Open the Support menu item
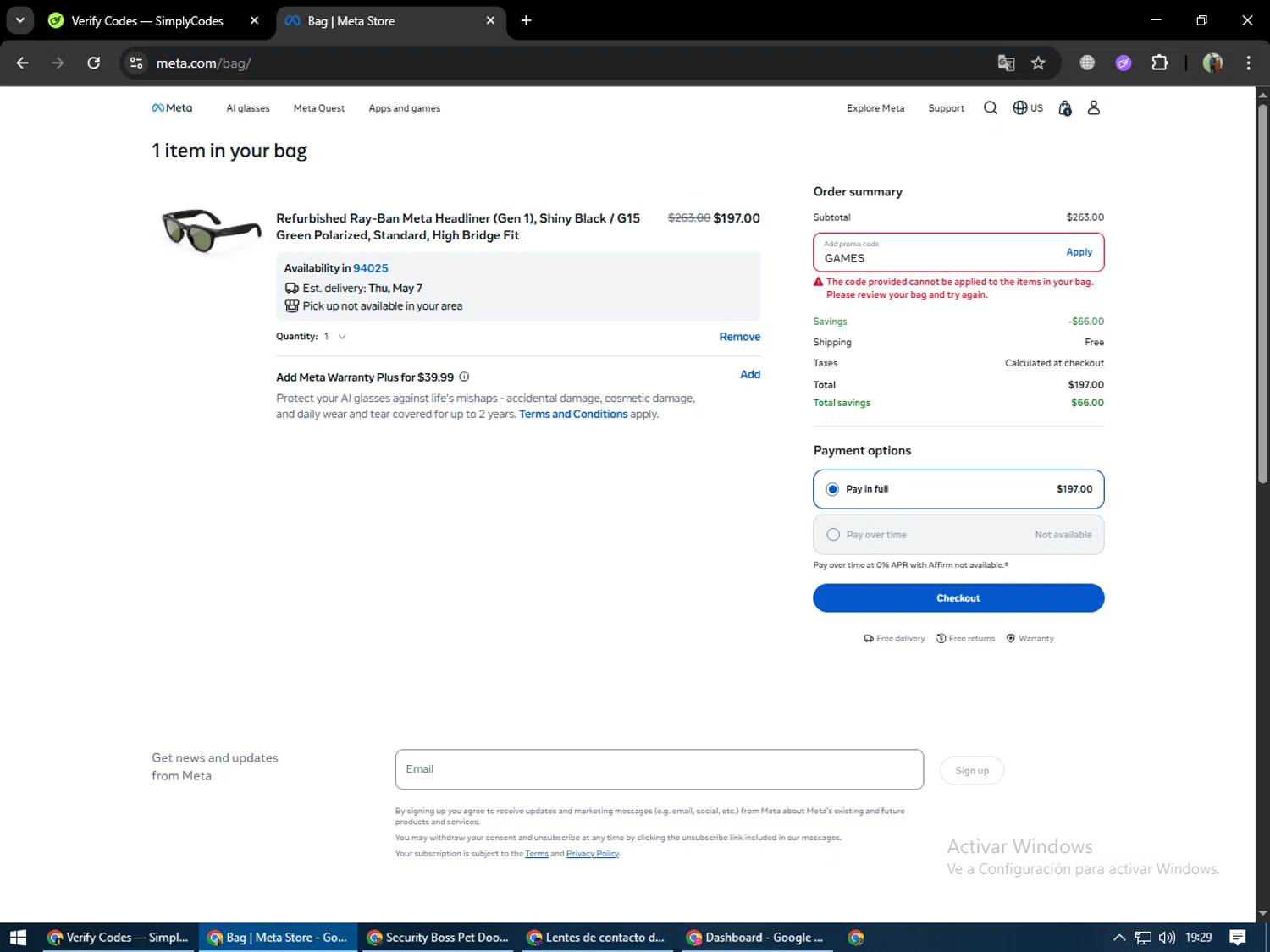The width and height of the screenshot is (1270, 952). pos(946,108)
